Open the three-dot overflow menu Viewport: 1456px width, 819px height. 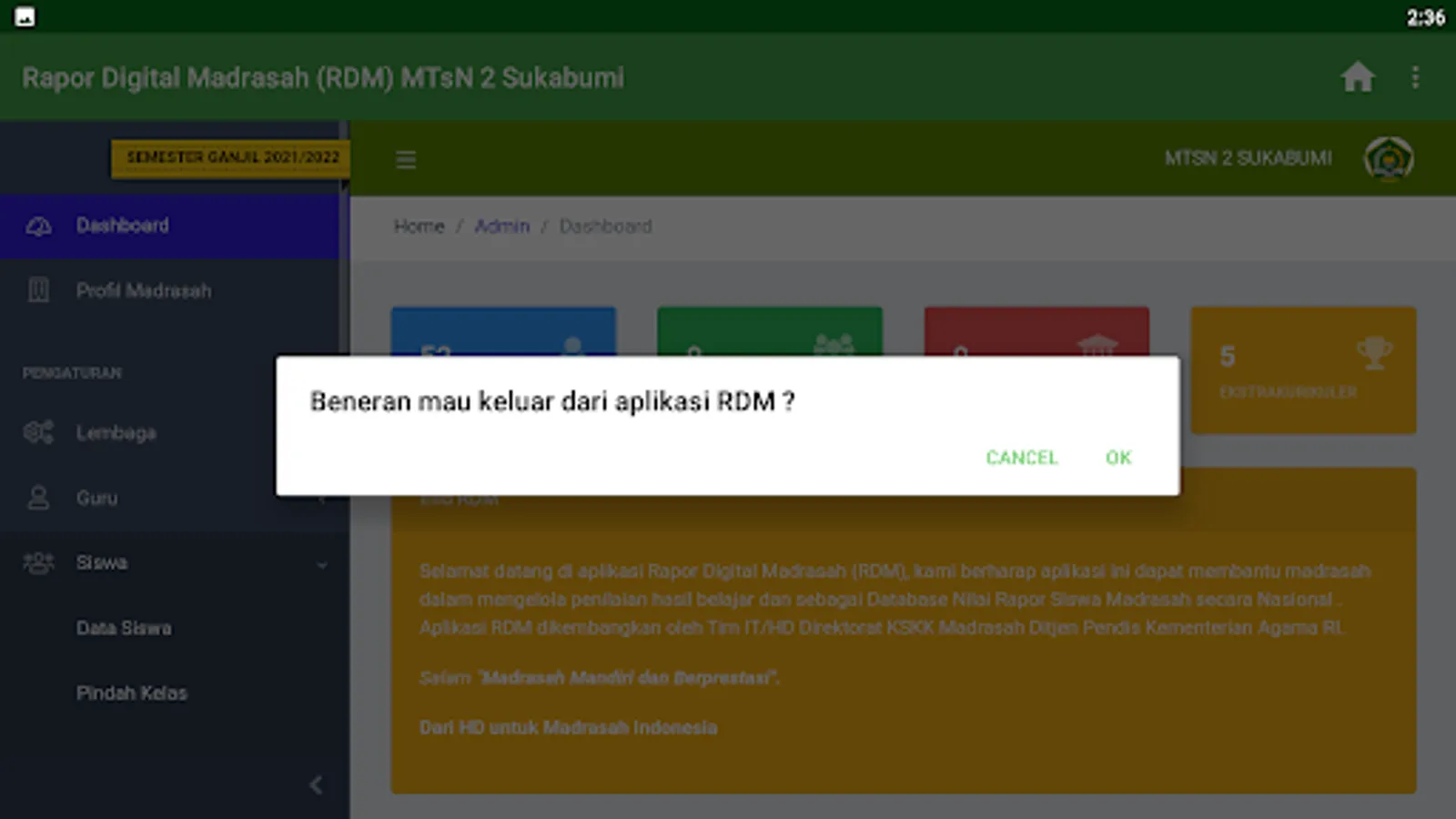tap(1415, 77)
